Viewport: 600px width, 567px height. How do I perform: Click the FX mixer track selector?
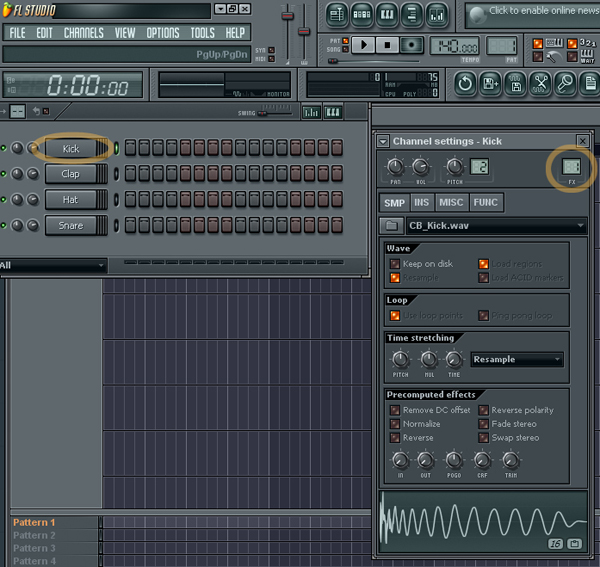pyautogui.click(x=571, y=167)
